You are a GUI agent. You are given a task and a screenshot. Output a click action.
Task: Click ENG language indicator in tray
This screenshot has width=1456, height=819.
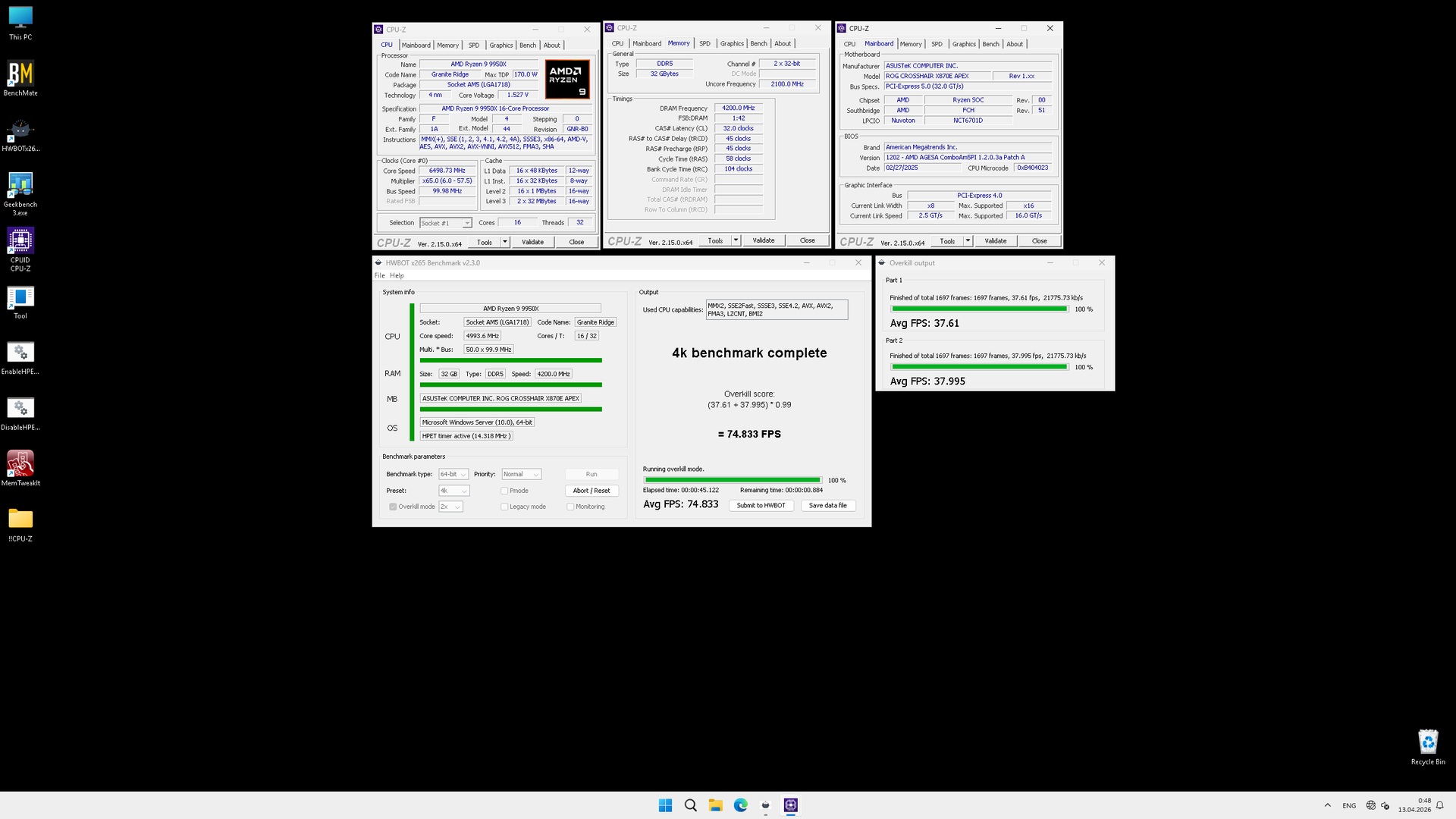[1349, 805]
